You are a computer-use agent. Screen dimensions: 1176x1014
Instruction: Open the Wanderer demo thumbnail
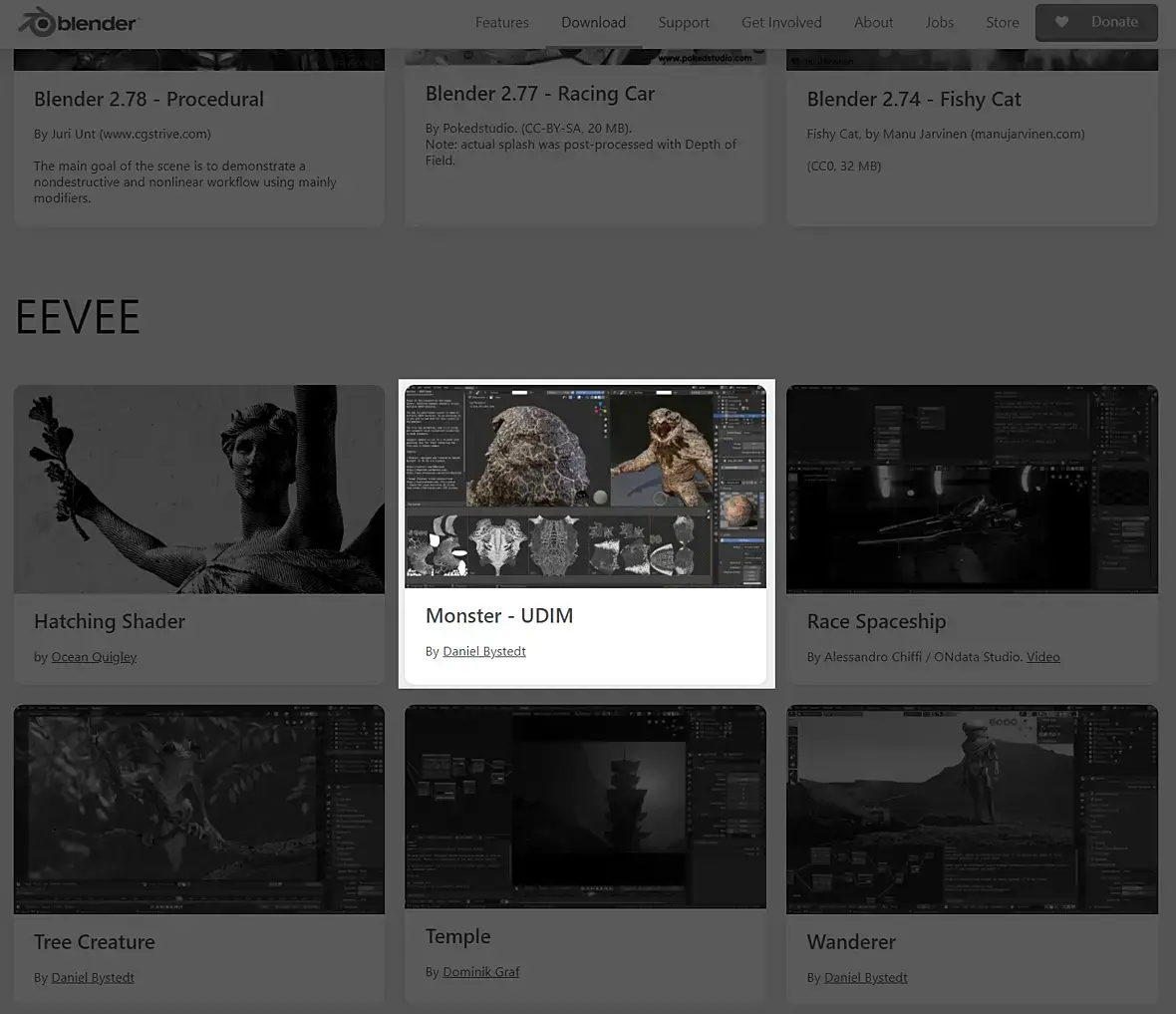tap(972, 809)
